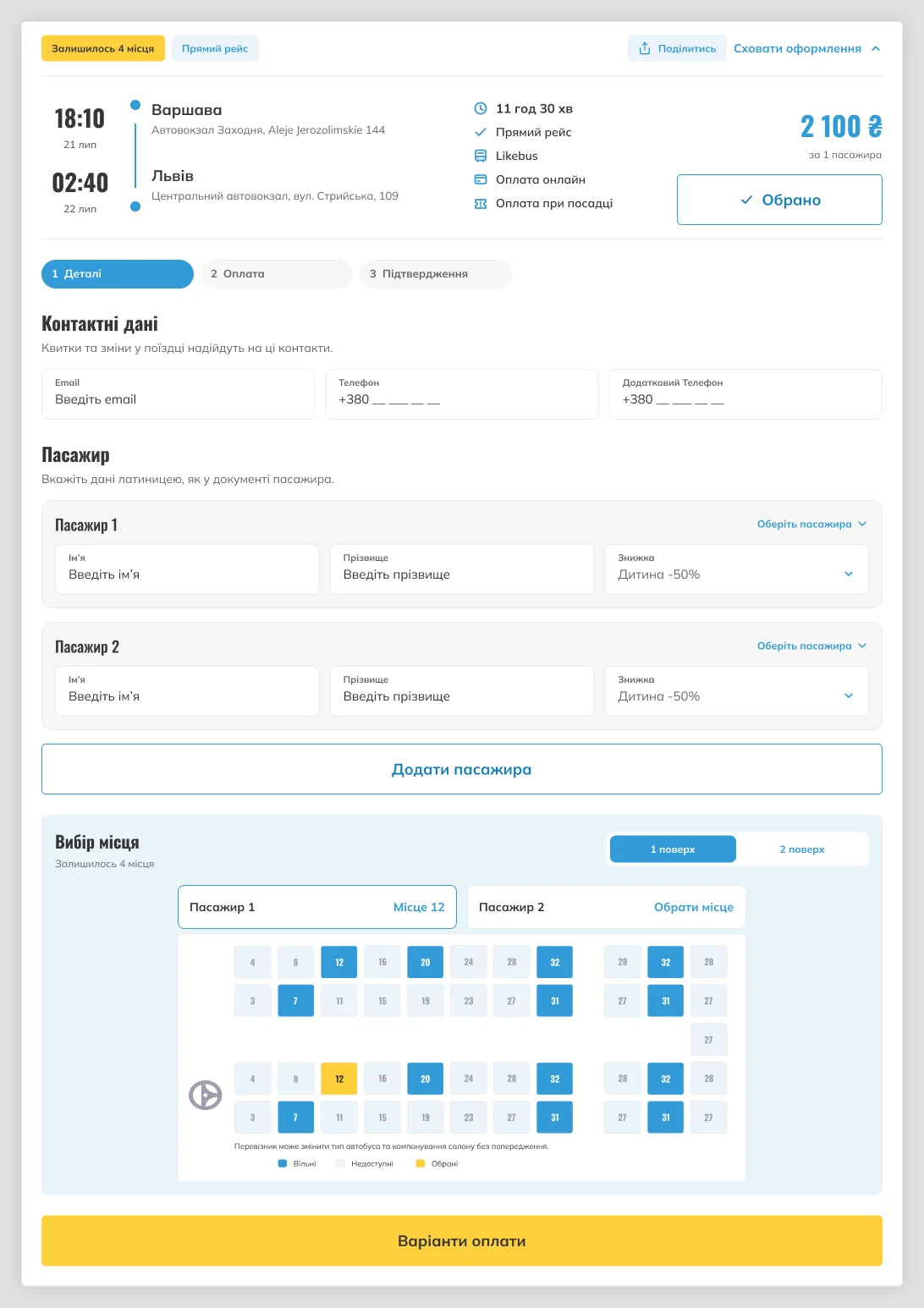This screenshot has width=924, height=1308.
Task: Click the Обрано button
Action: [x=779, y=200]
